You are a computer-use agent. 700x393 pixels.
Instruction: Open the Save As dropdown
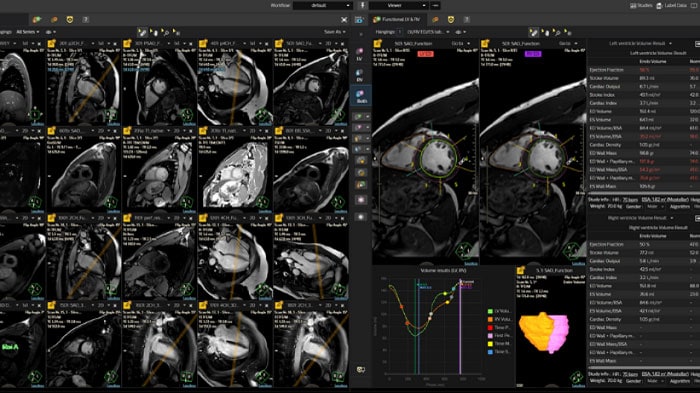coord(335,32)
